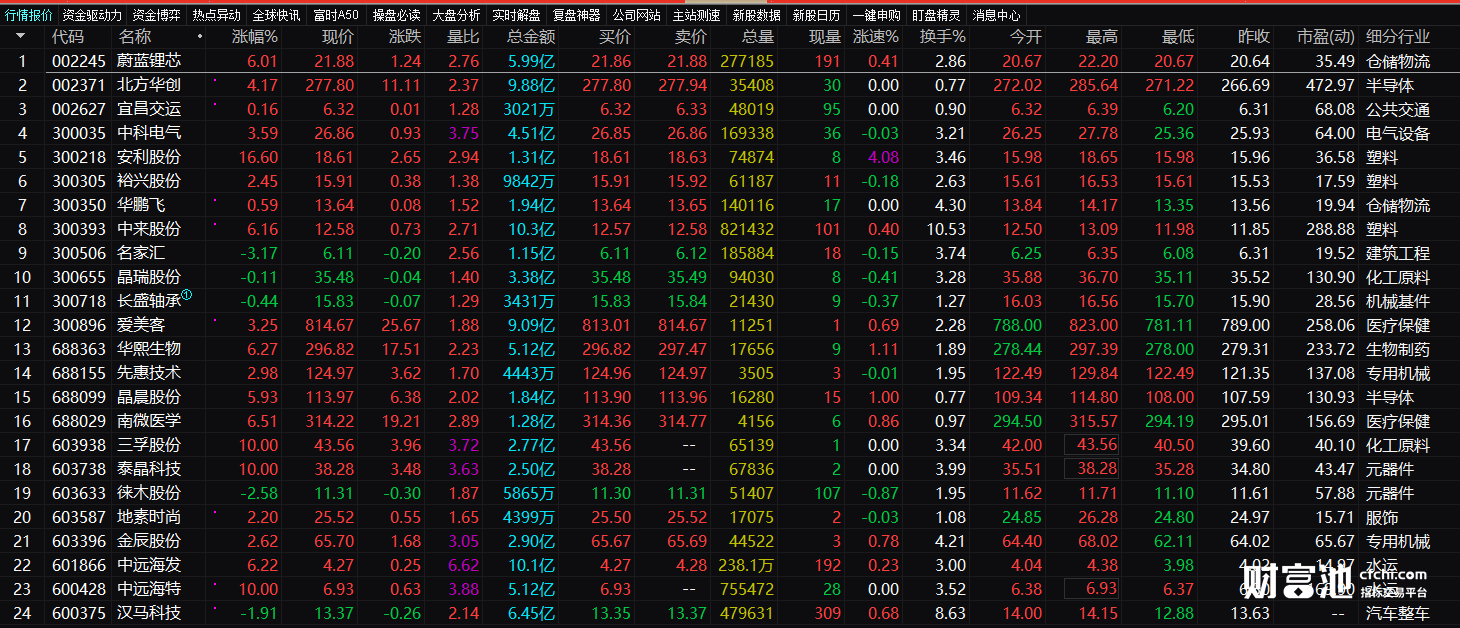1460x628 pixels.
Task: Click stock code 688155
Action: pos(79,373)
